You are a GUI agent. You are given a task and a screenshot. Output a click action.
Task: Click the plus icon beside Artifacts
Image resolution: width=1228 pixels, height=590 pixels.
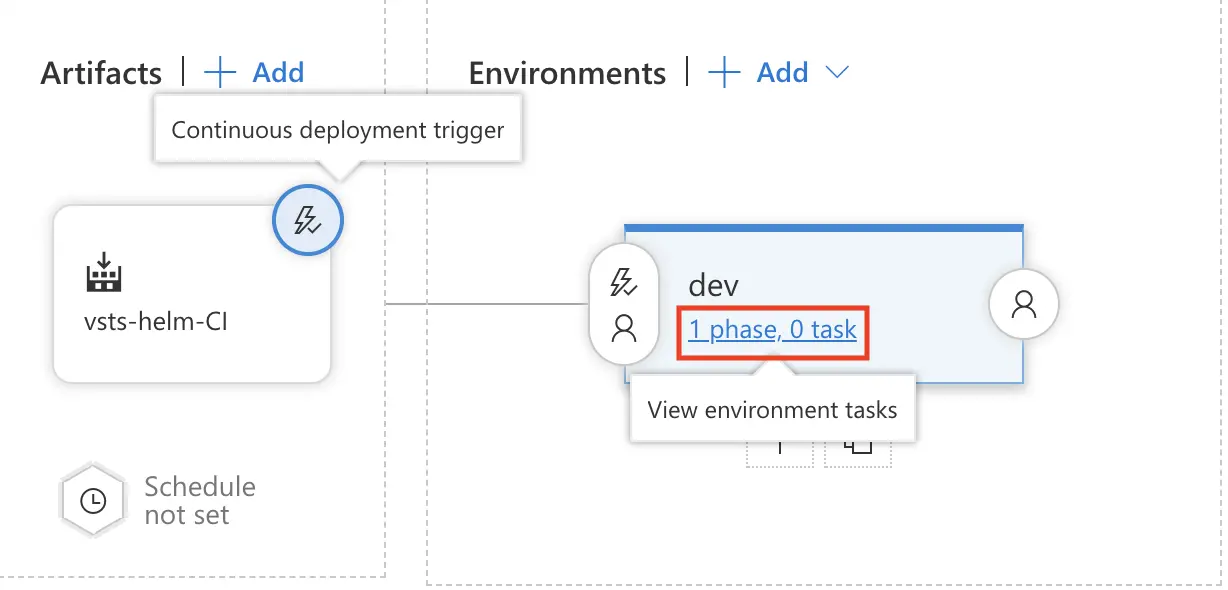click(220, 72)
